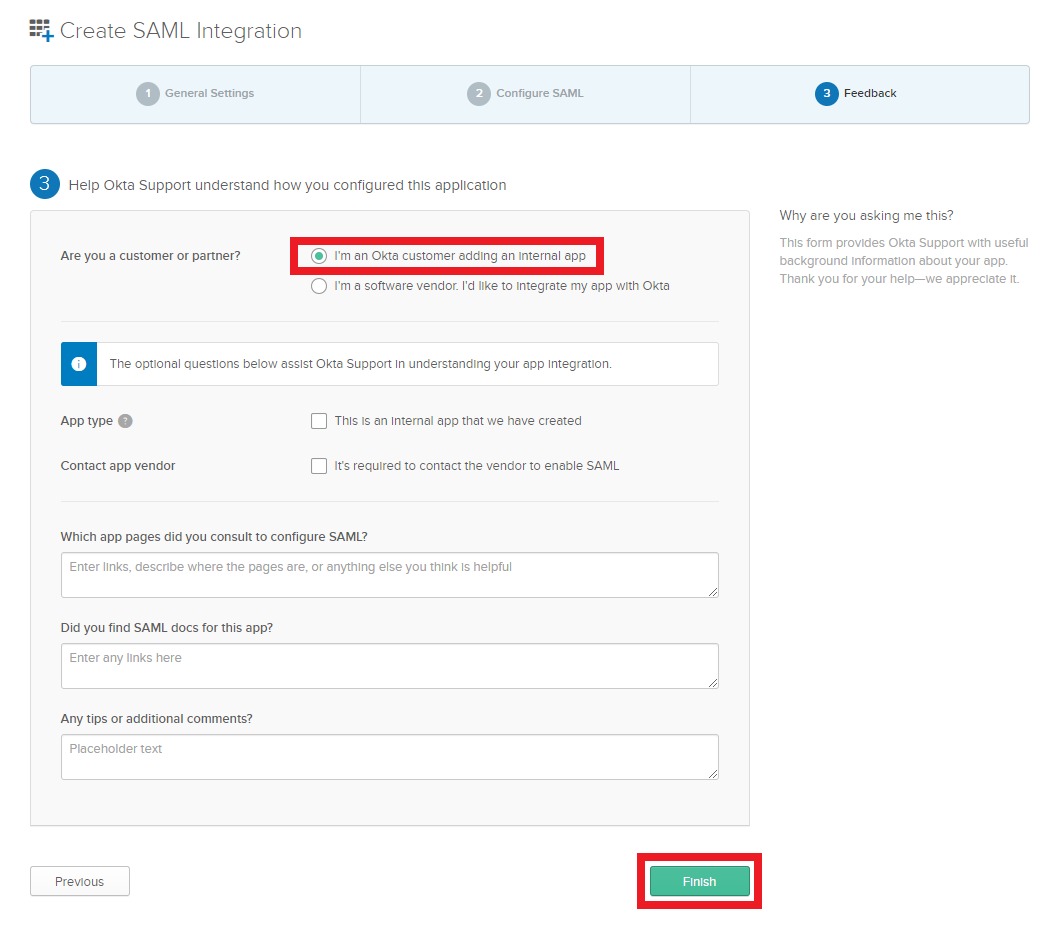Click the App type help question mark icon
The image size is (1038, 937).
click(125, 421)
